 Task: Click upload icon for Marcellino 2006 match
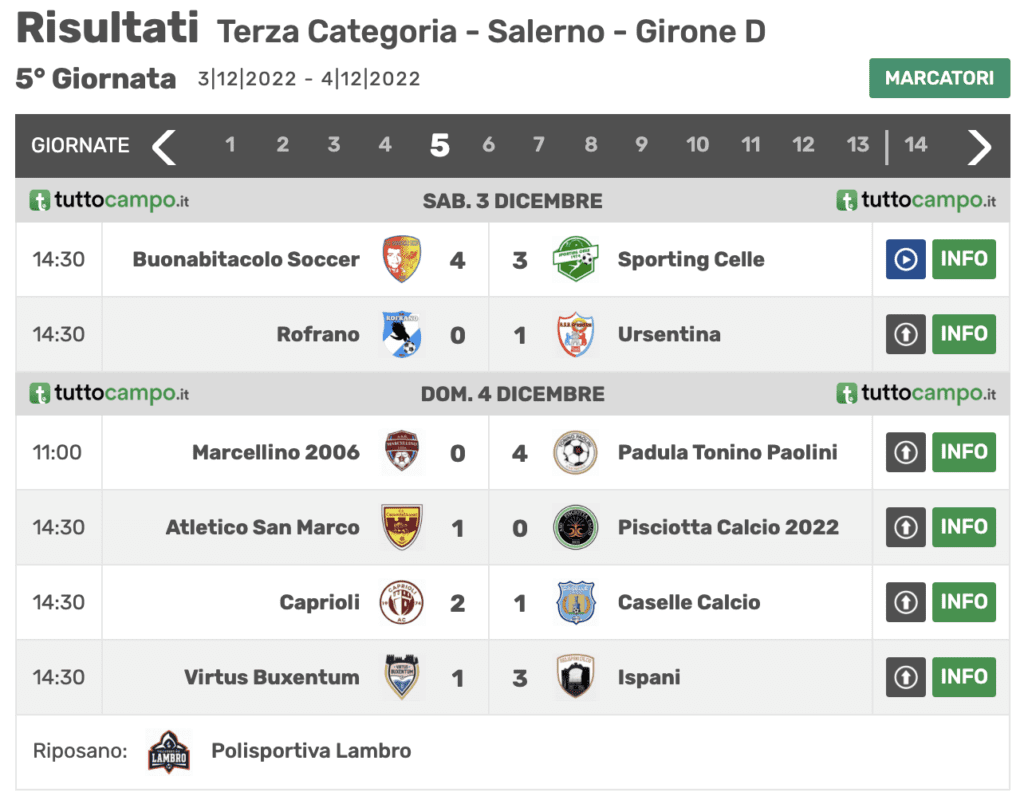[905, 452]
